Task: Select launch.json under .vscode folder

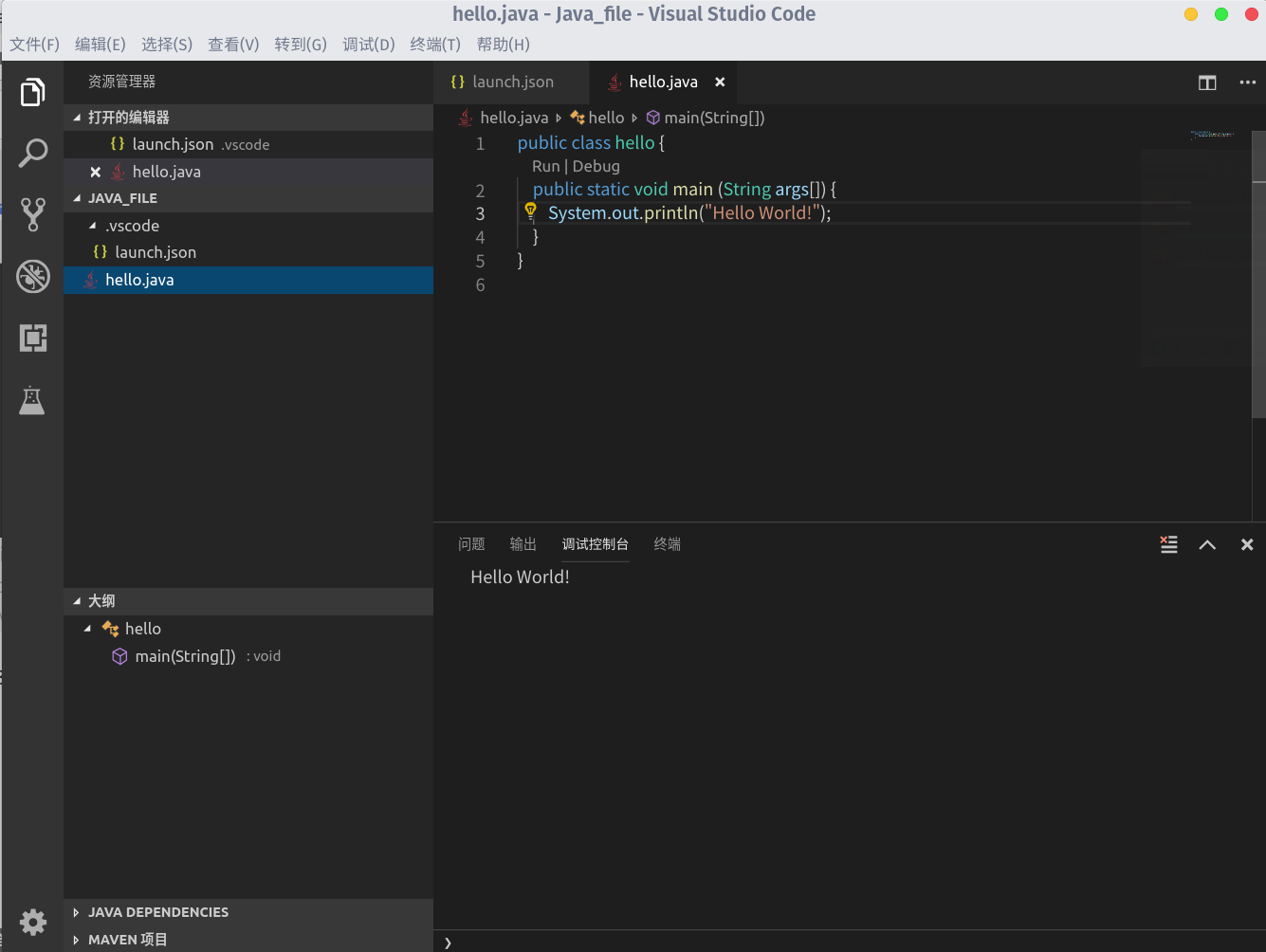Action: (248, 252)
